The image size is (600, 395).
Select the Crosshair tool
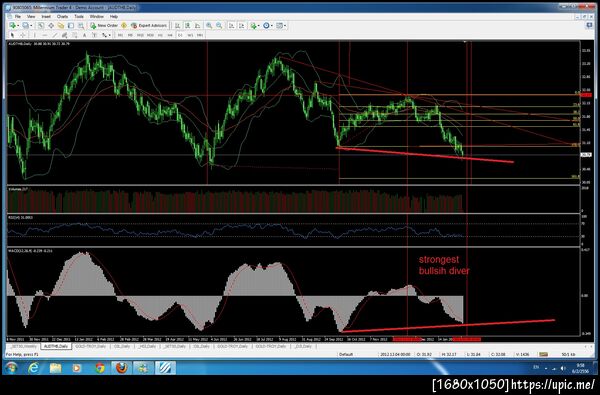pyautogui.click(x=23, y=35)
